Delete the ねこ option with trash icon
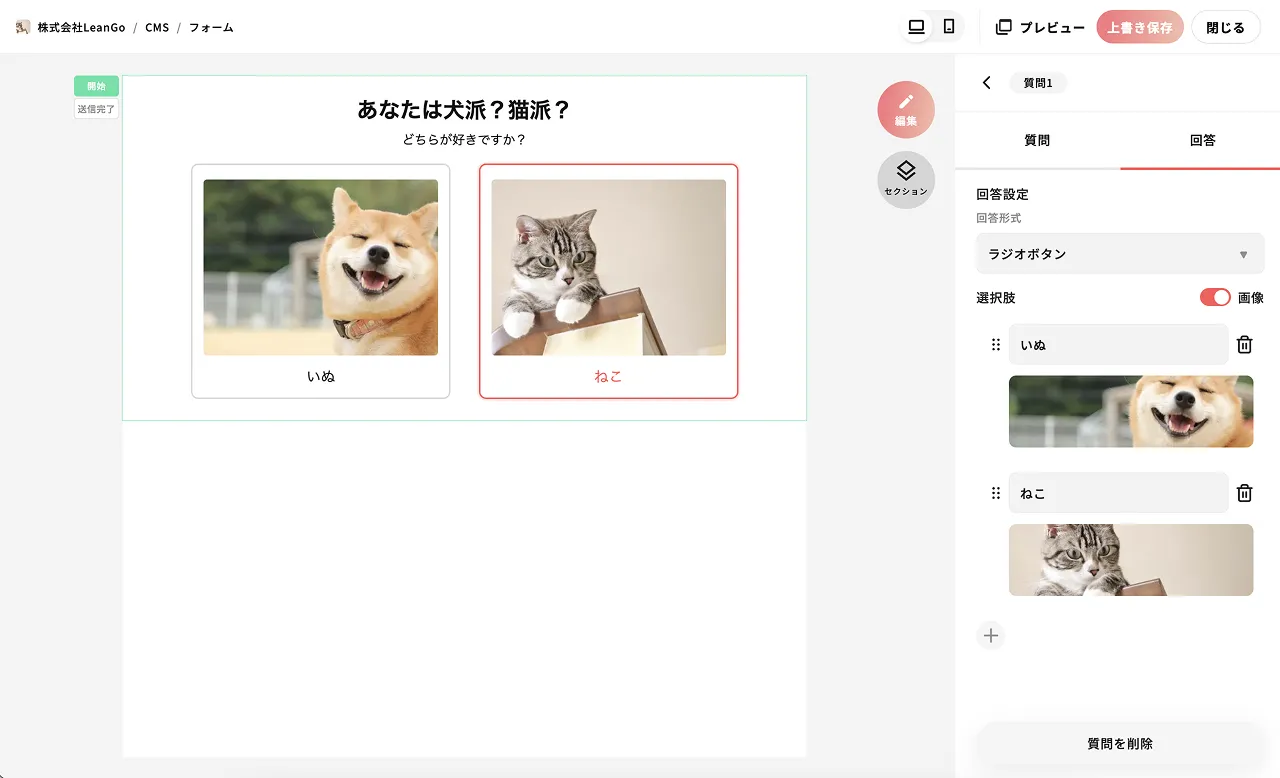The width and height of the screenshot is (1280, 778). (x=1244, y=493)
